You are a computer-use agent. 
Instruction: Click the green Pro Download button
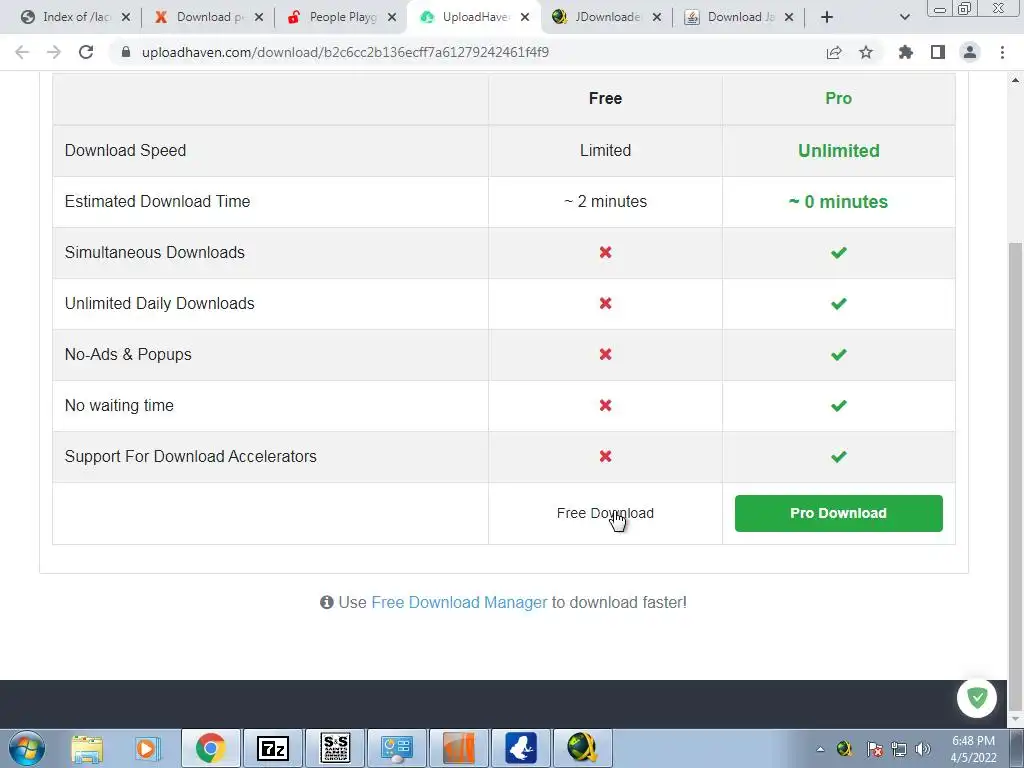point(839,513)
